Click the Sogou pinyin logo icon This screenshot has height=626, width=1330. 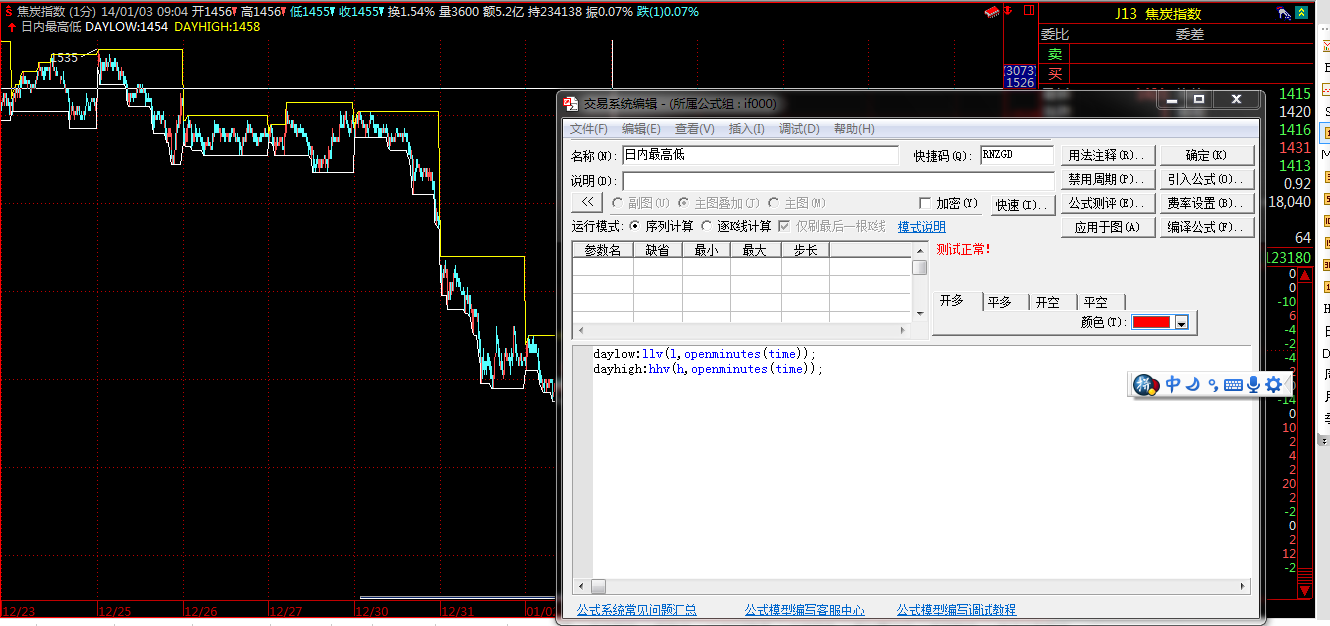(x=1146, y=385)
